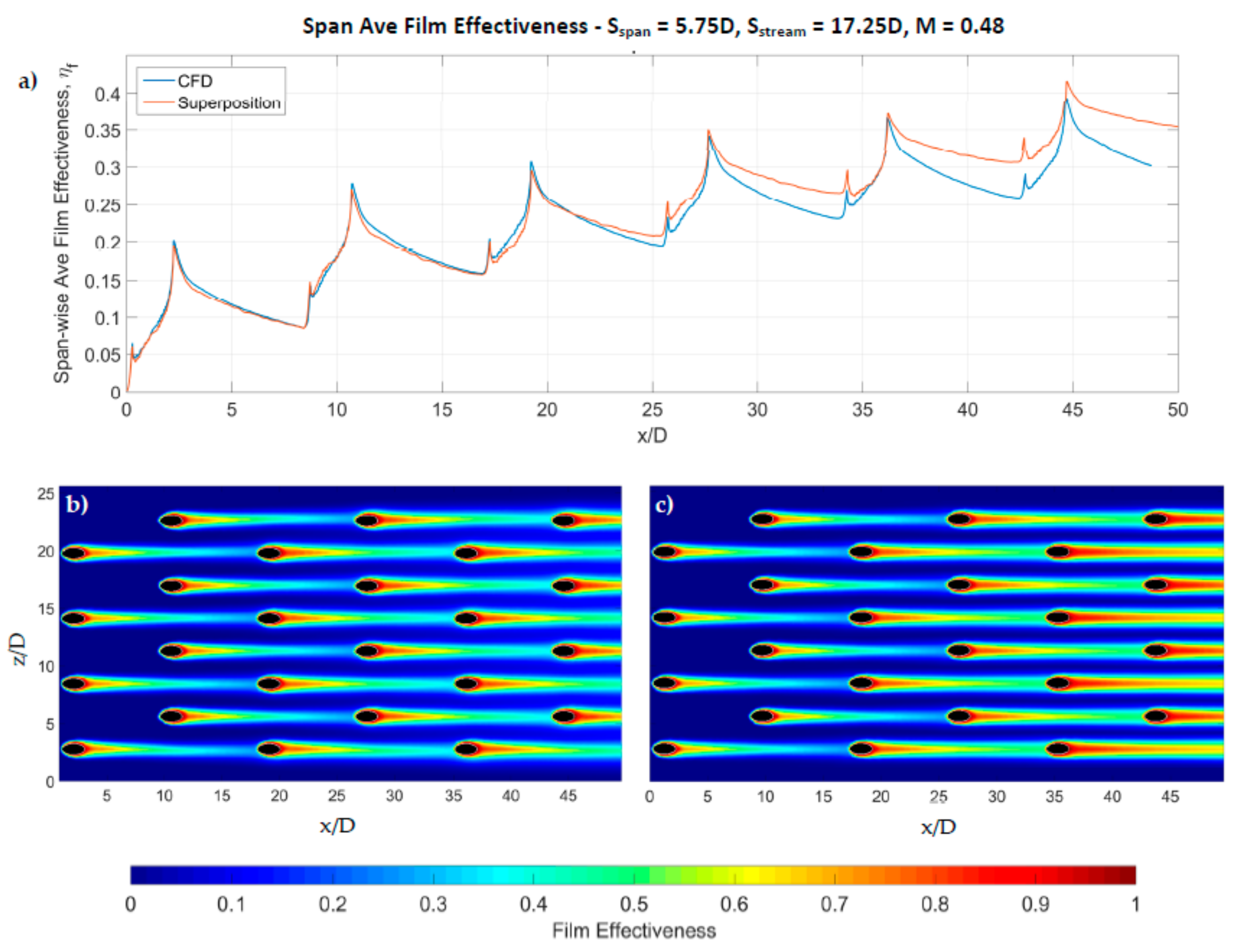The width and height of the screenshot is (1236, 952).
Task: Click the y-axis tick value 0.35
Action: pos(102,131)
